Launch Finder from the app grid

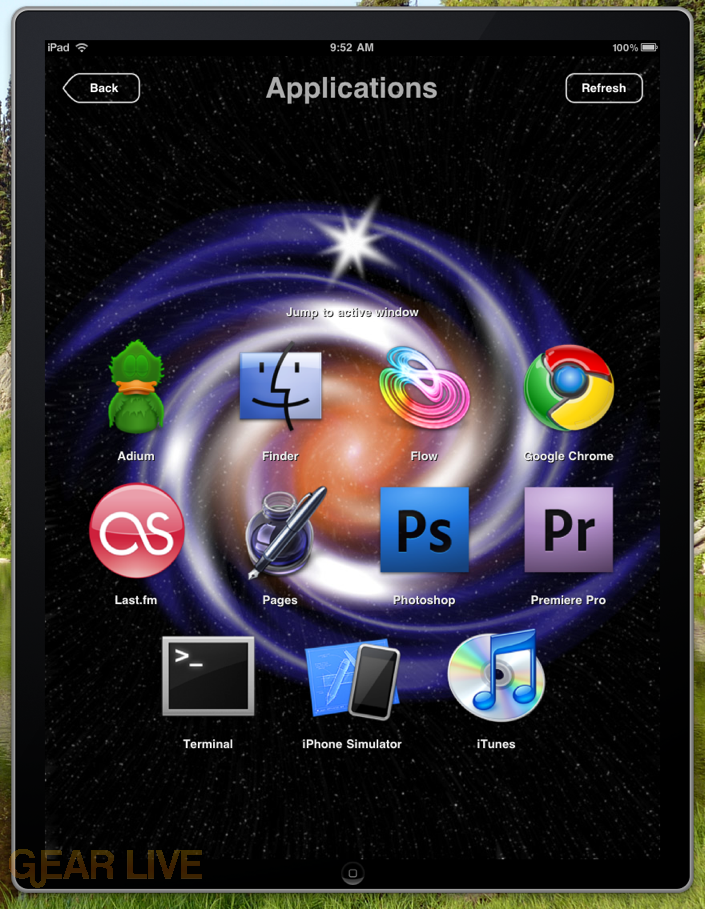(281, 386)
